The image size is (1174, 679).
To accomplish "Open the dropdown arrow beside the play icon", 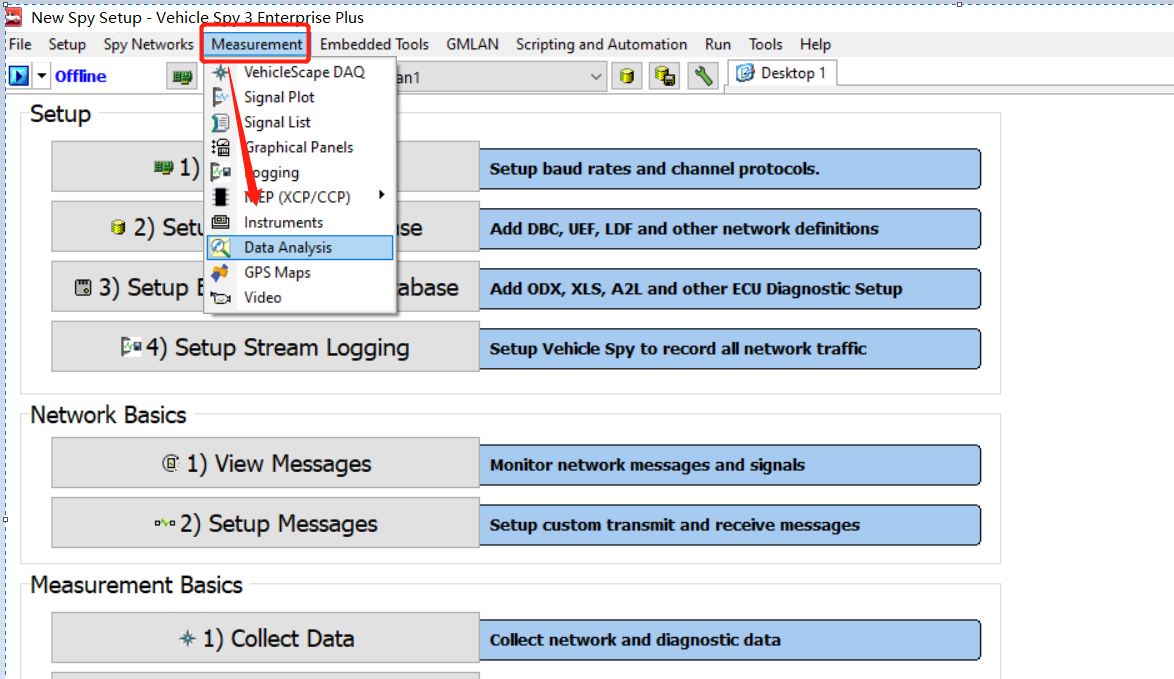I will coord(42,76).
